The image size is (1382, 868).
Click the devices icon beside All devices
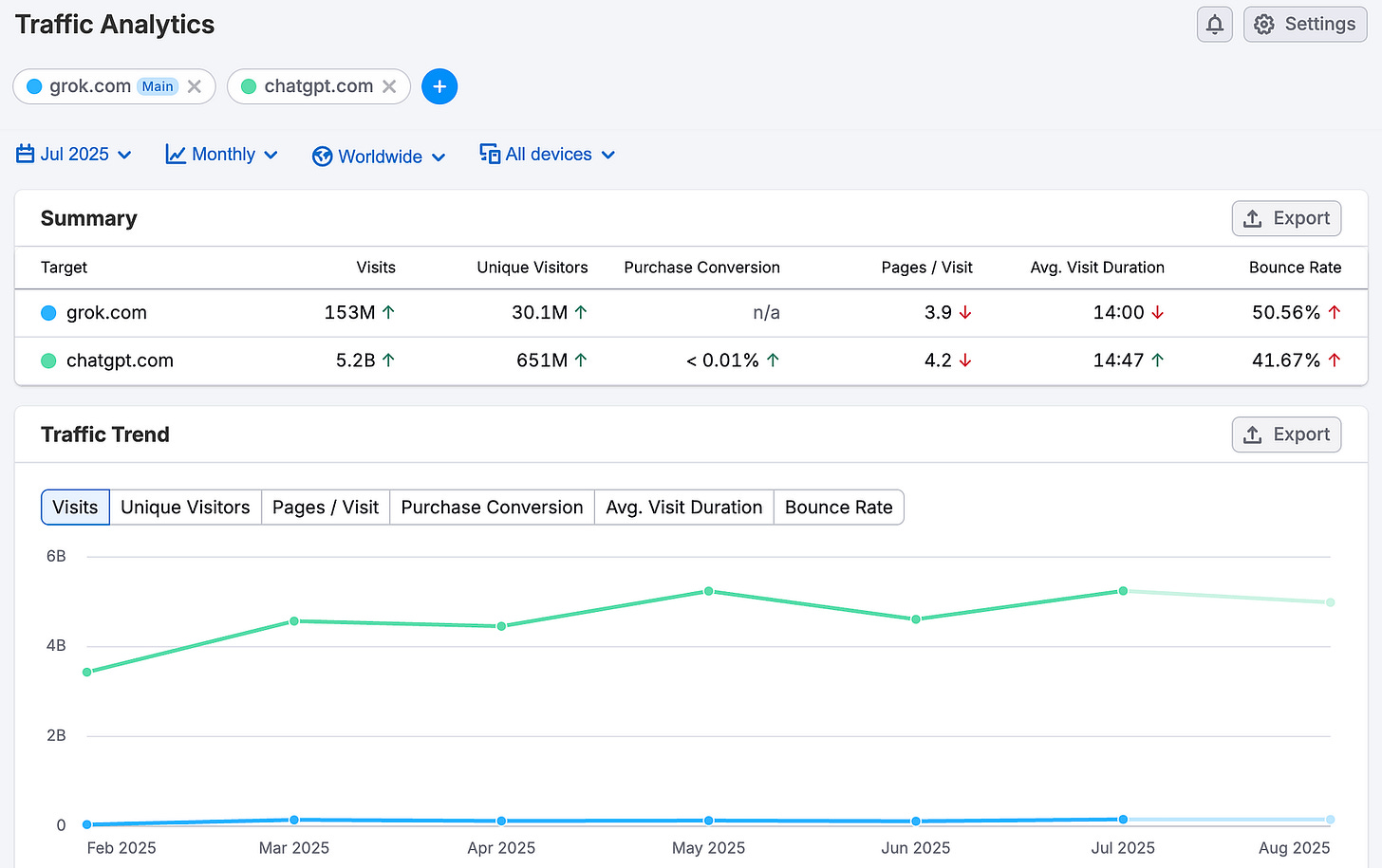click(490, 154)
